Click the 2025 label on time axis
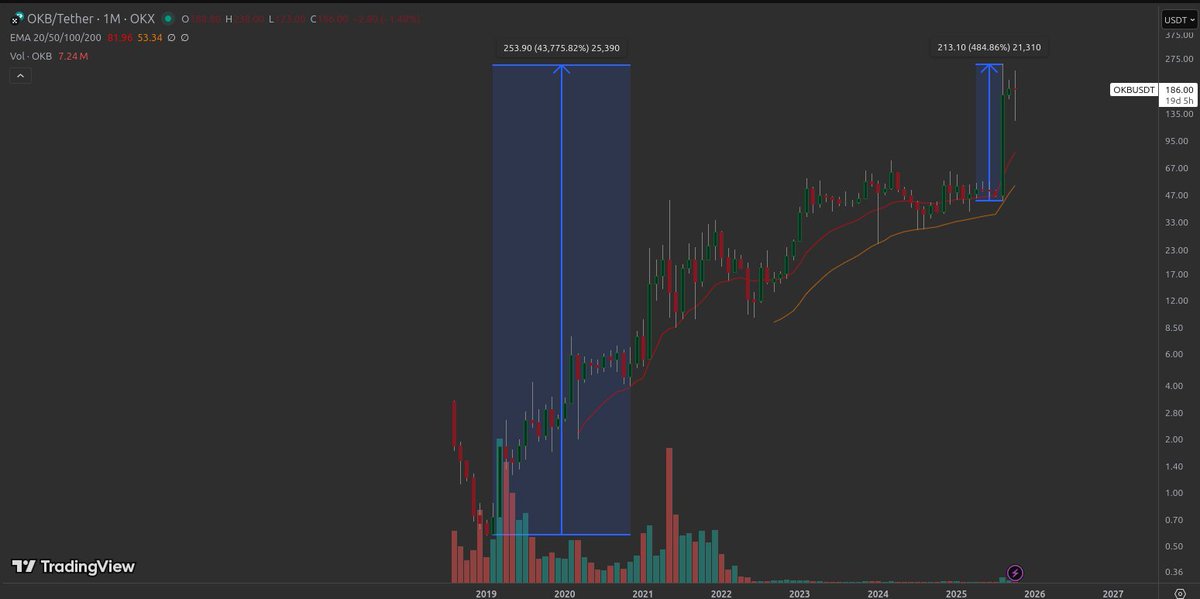 click(956, 594)
